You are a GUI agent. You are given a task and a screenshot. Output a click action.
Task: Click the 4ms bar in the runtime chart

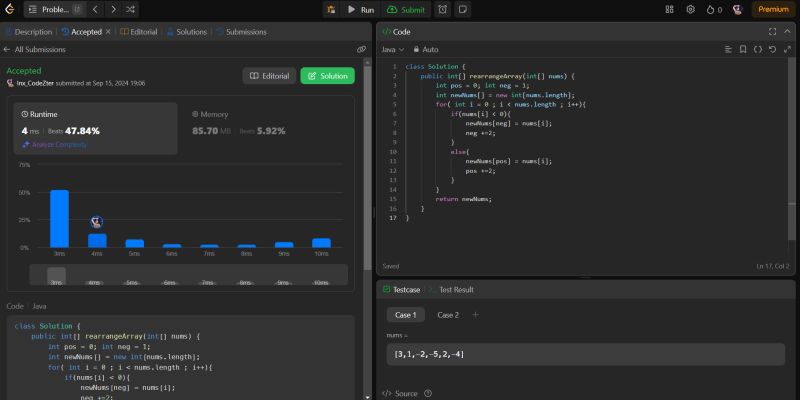click(x=97, y=241)
